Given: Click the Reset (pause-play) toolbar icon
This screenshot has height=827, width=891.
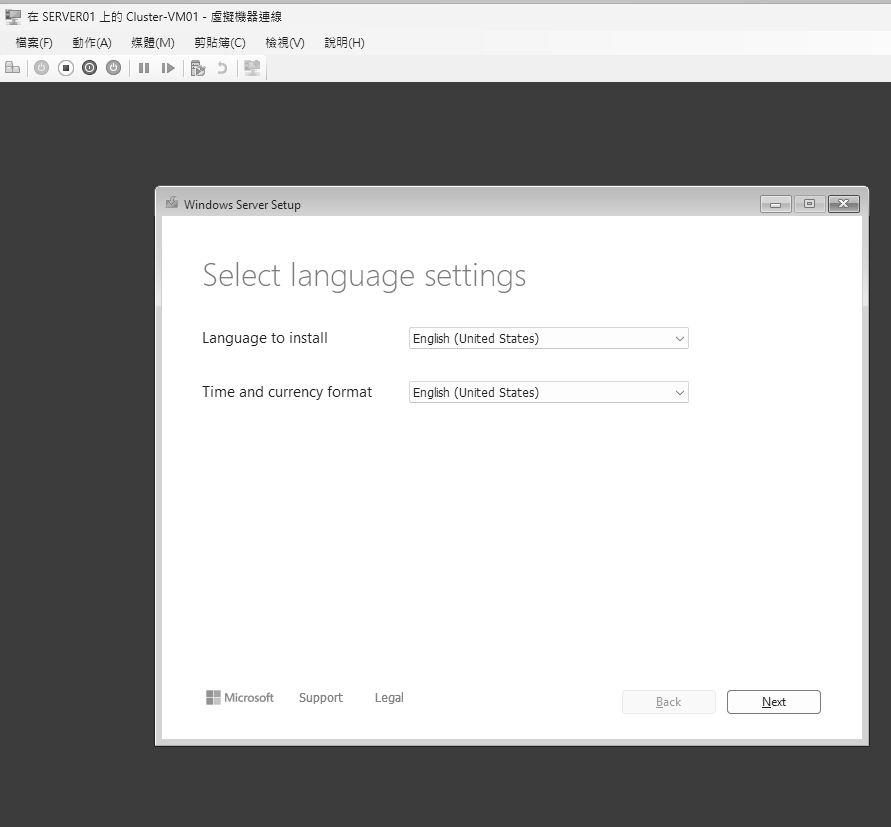Looking at the screenshot, I should click(168, 68).
